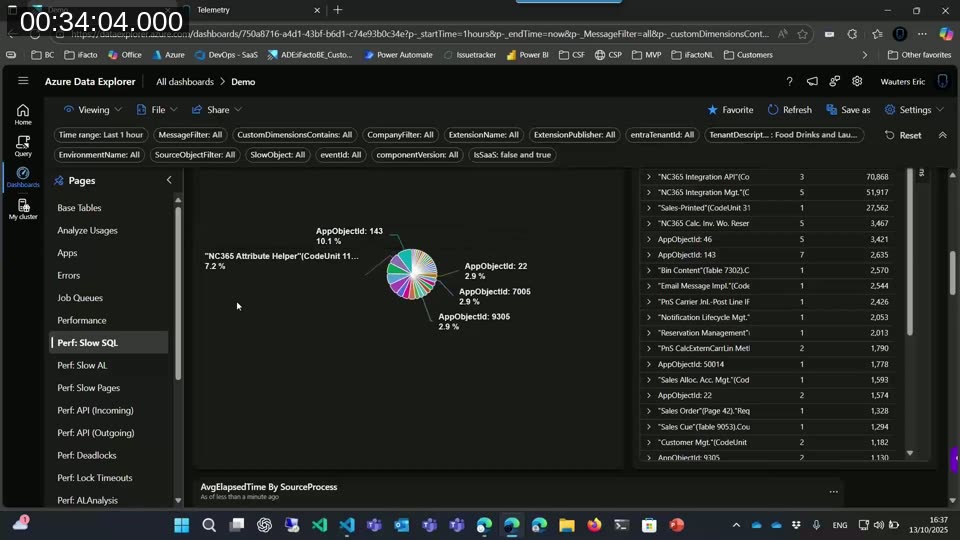Click the AppObjectId: 9305 pie label
This screenshot has width=960, height=540.
(474, 321)
